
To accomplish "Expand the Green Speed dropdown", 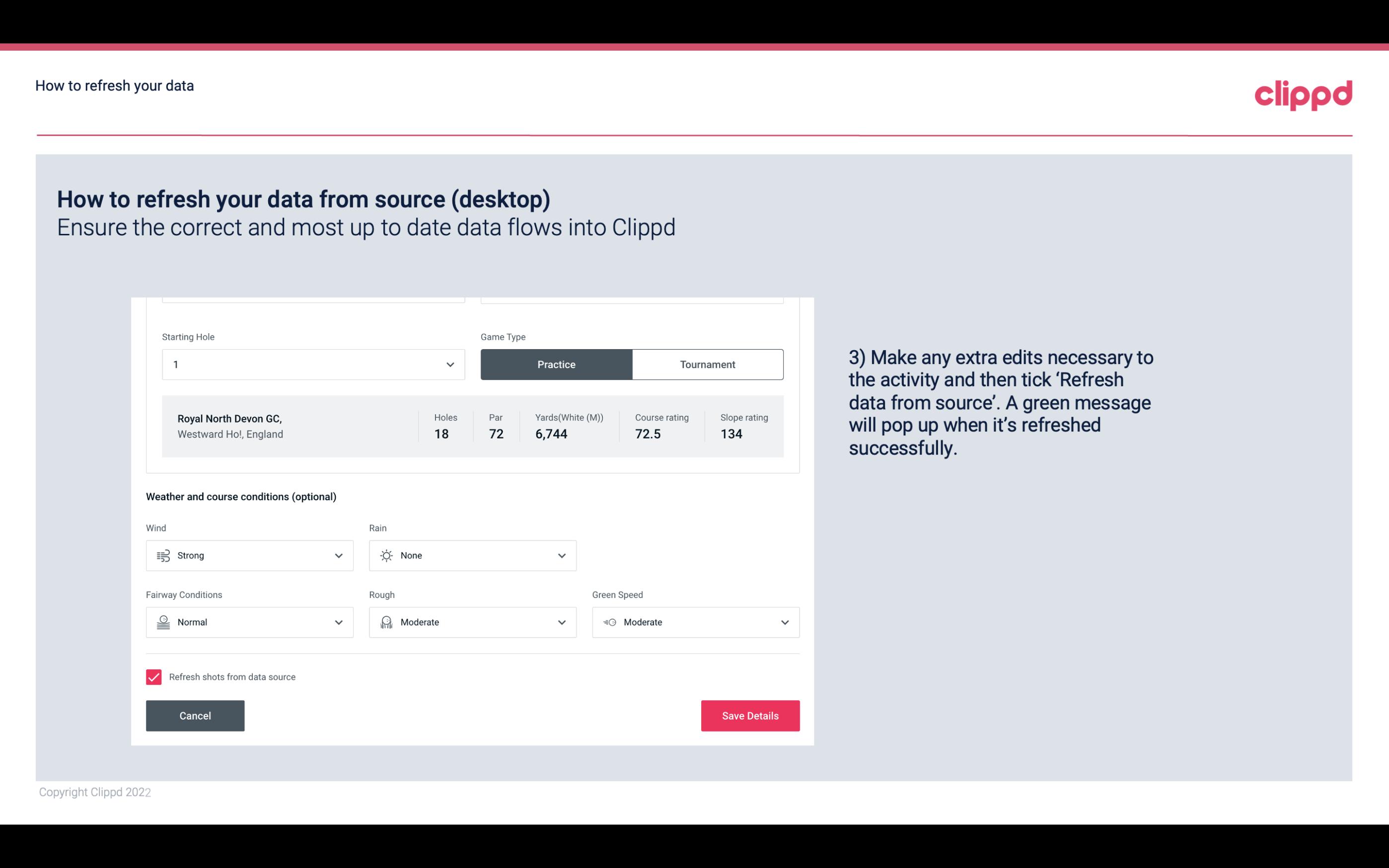I will point(784,622).
